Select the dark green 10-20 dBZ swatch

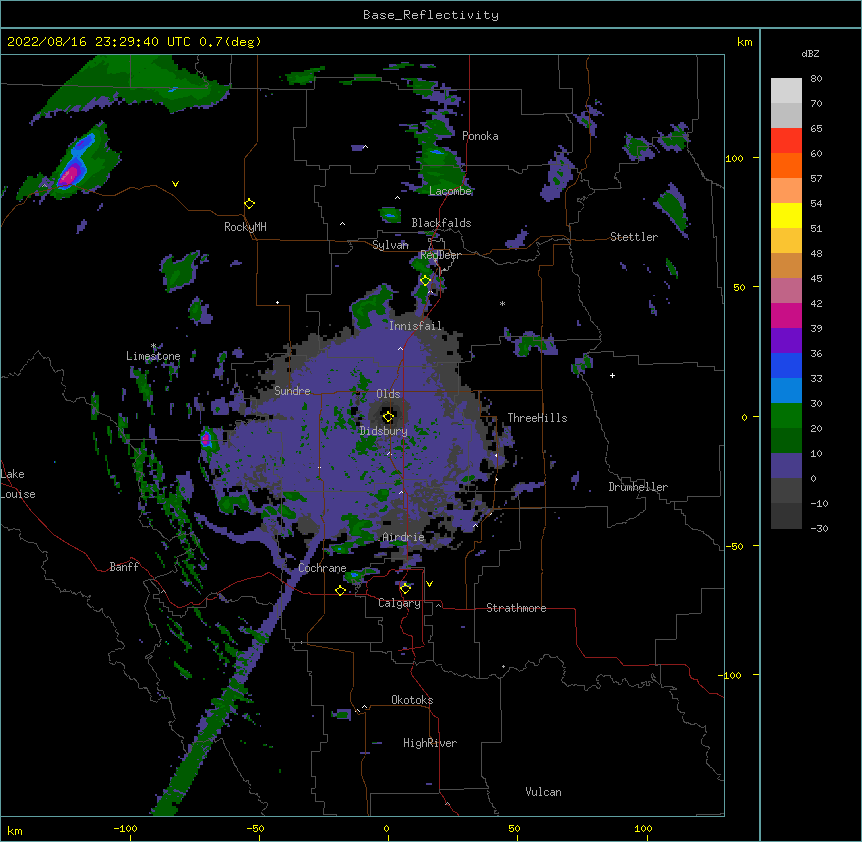click(x=786, y=441)
